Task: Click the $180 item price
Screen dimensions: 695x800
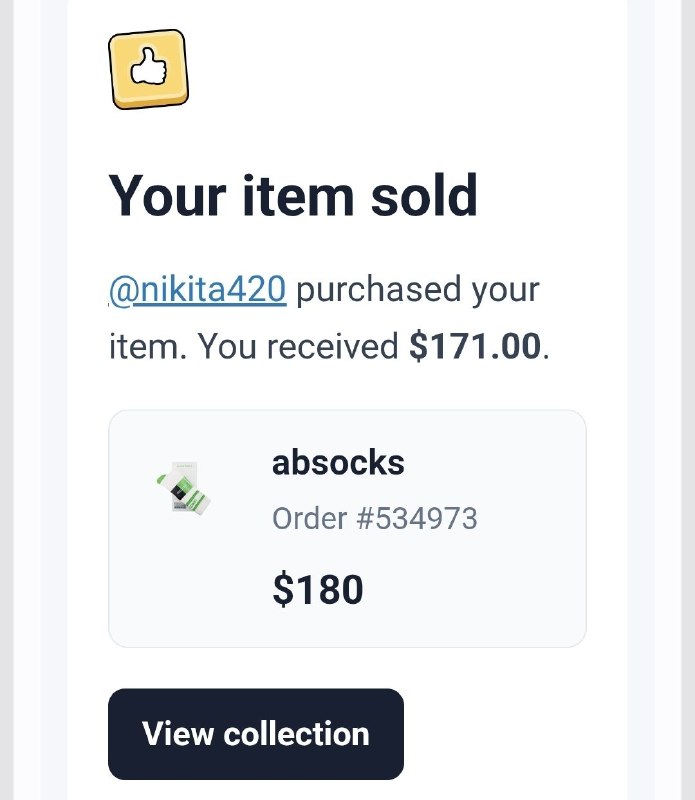Action: pyautogui.click(x=317, y=589)
